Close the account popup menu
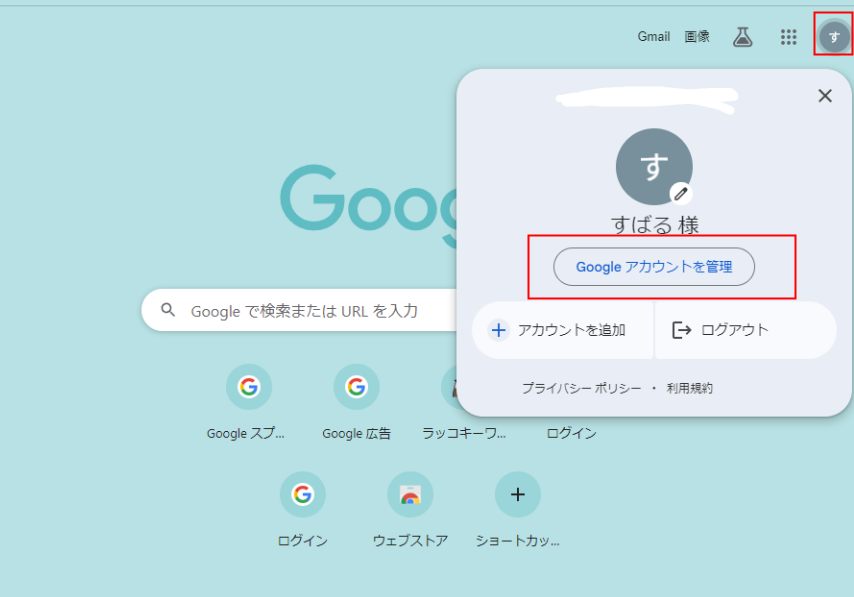The width and height of the screenshot is (854, 597). click(825, 96)
